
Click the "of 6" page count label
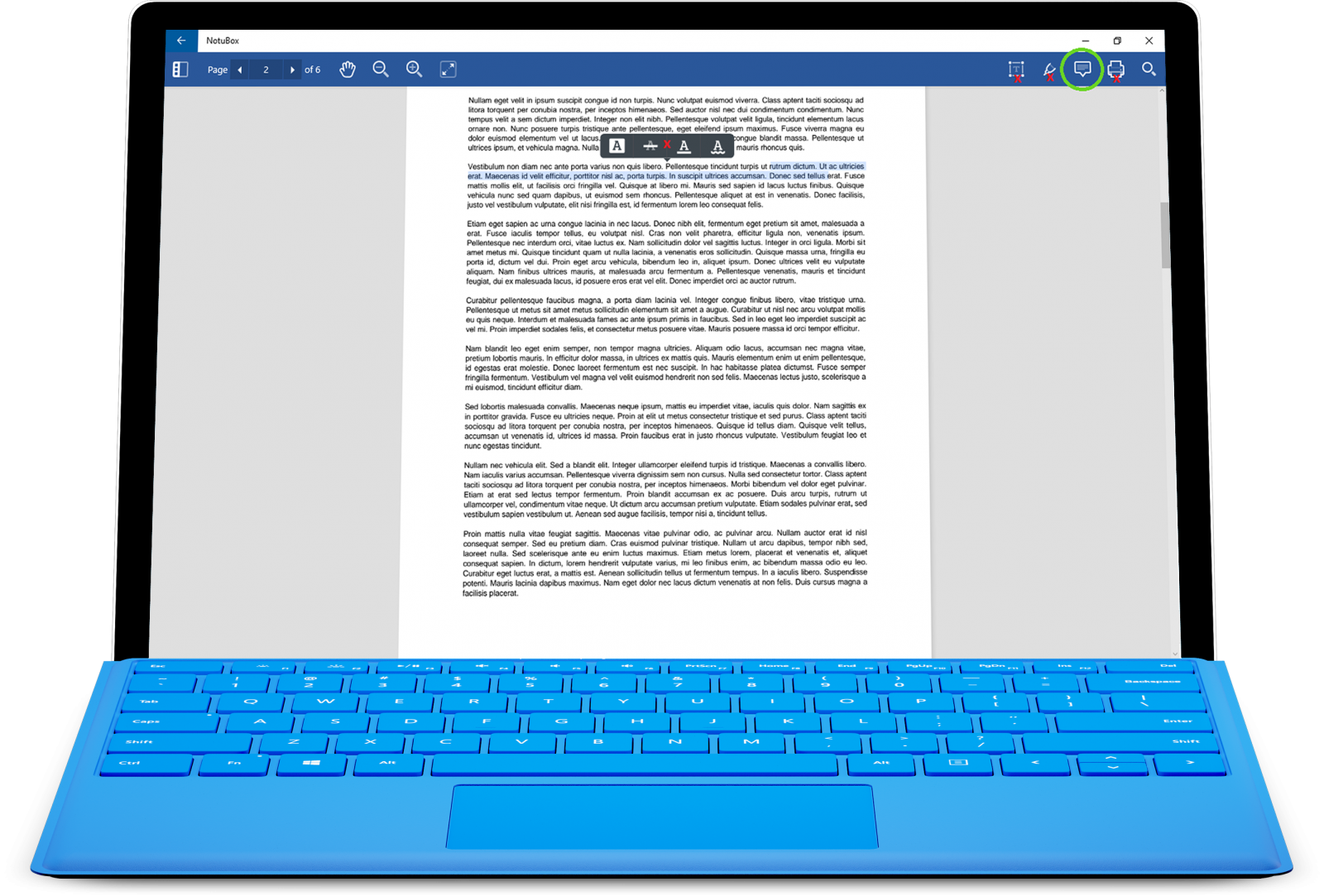312,69
